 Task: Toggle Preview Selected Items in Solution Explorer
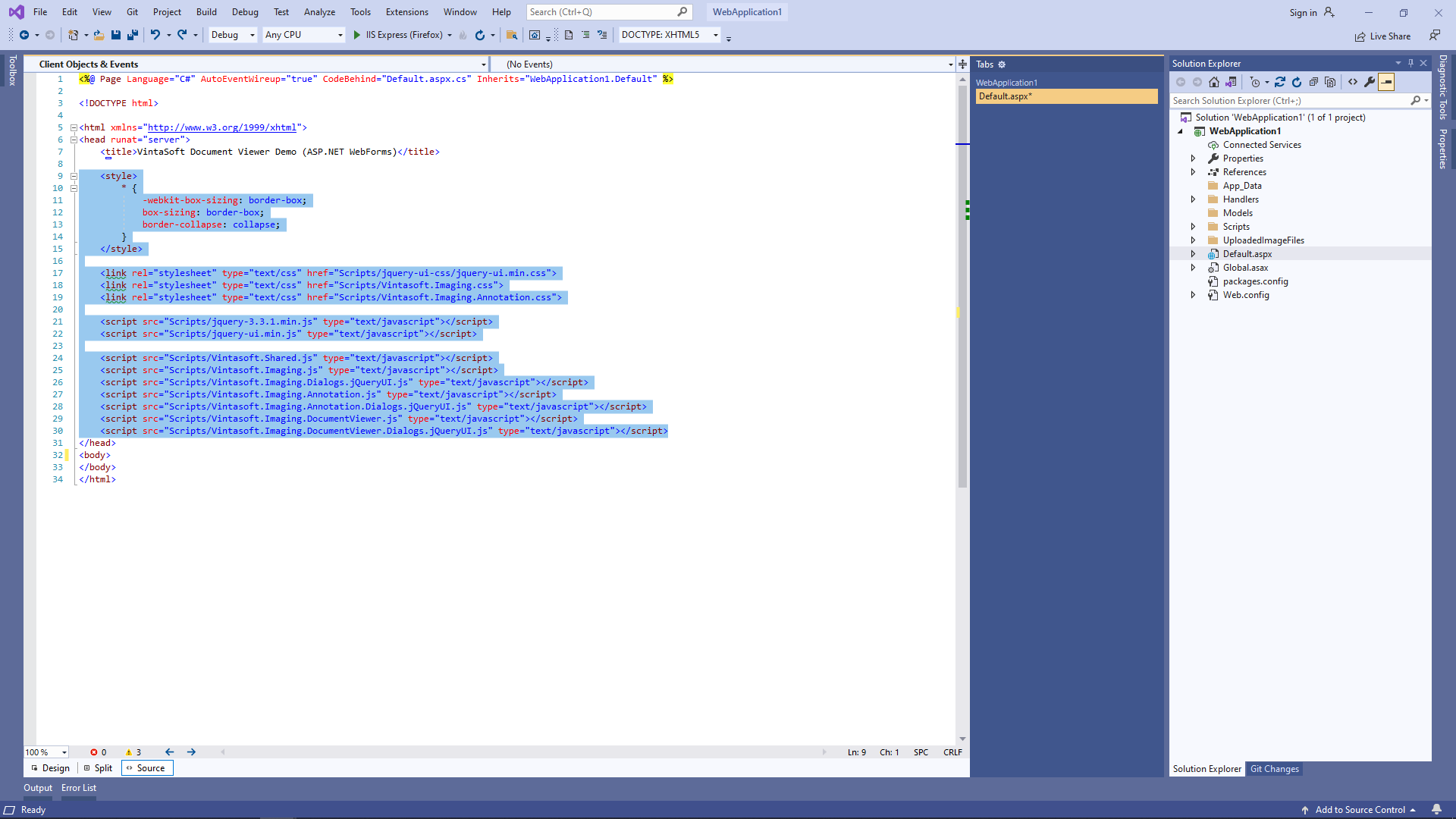coord(1387,82)
